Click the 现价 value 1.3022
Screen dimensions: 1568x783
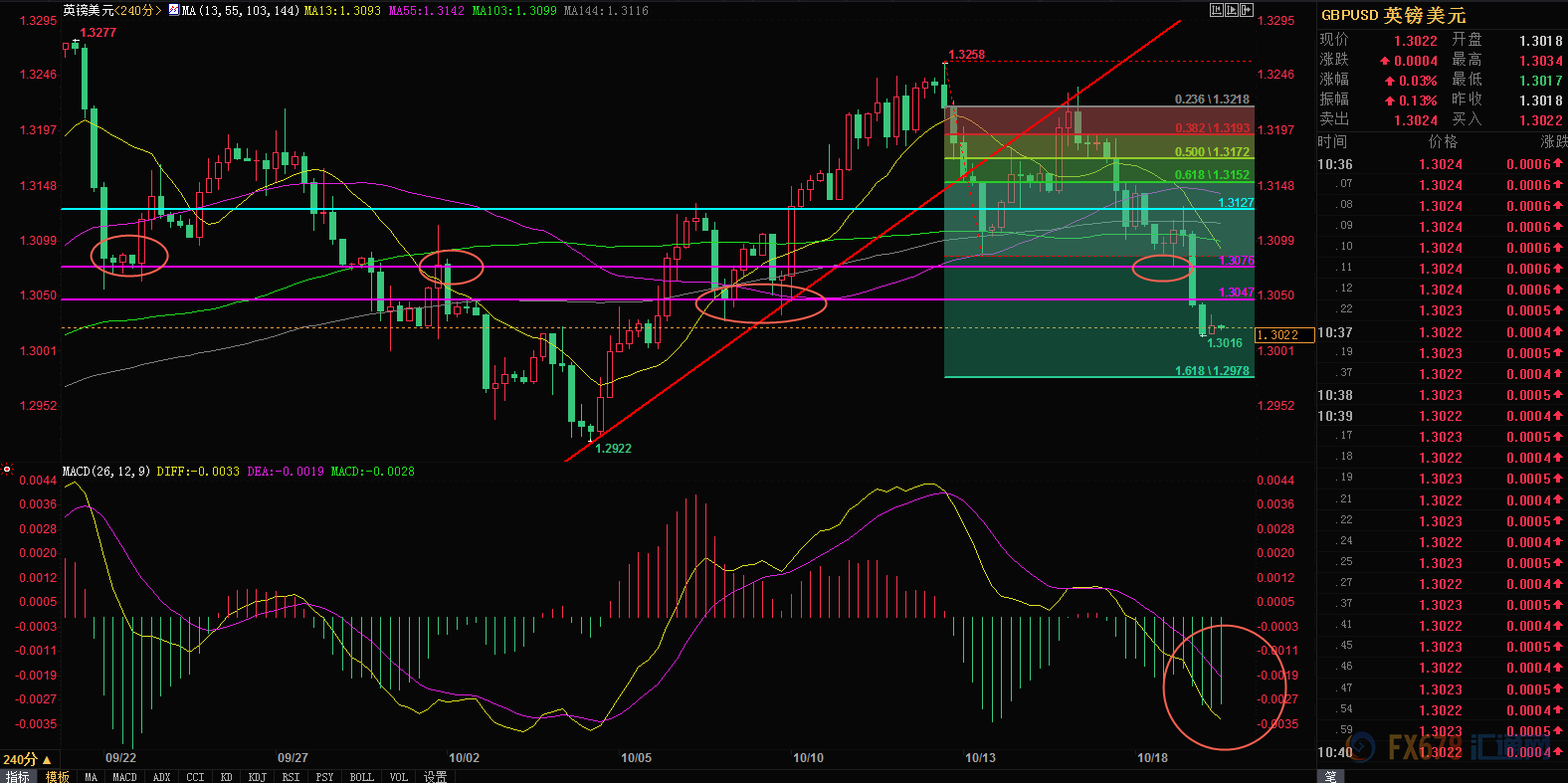[1415, 41]
